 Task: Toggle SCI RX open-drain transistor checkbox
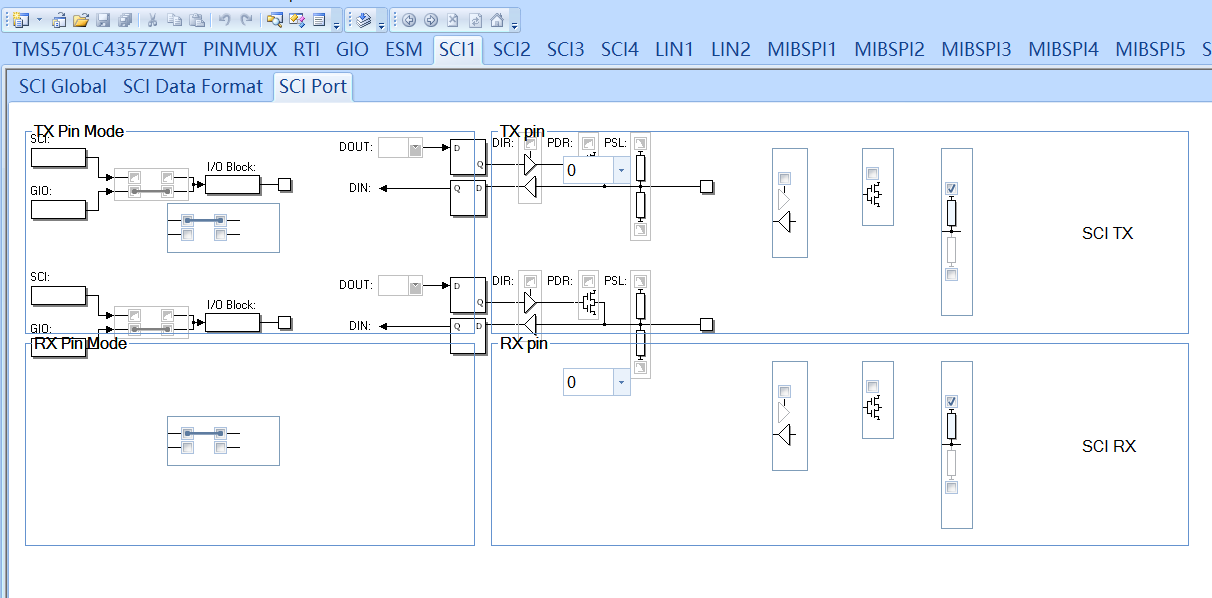(x=873, y=387)
